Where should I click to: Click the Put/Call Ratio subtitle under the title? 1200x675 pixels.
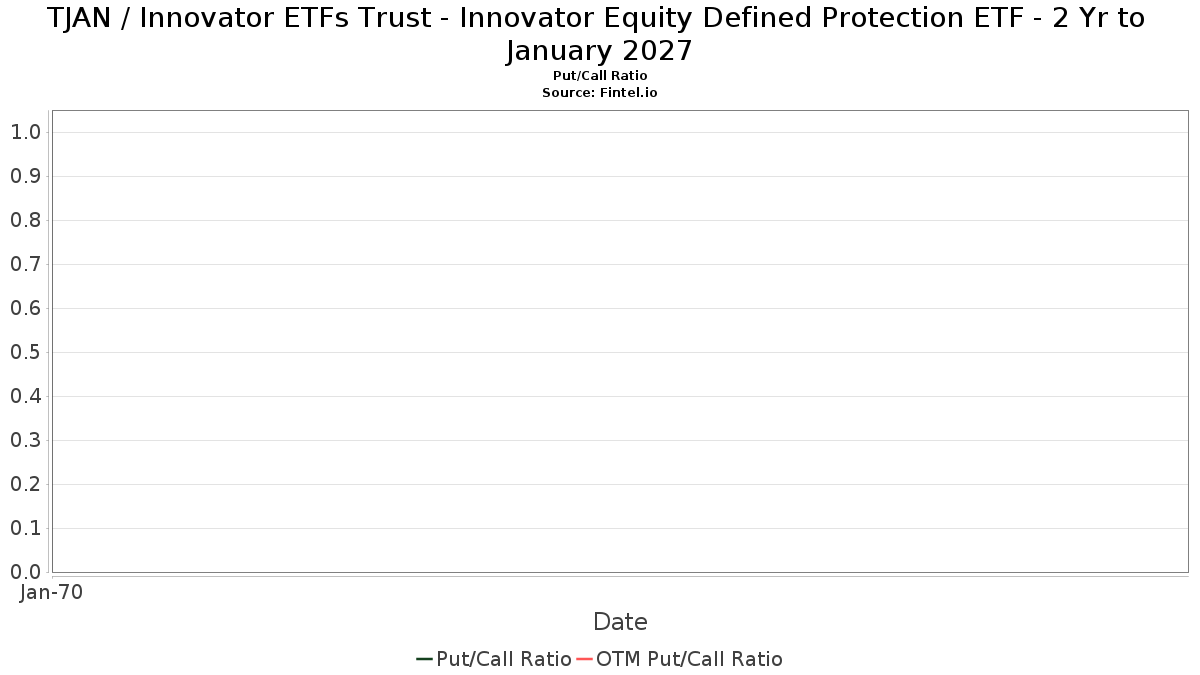coord(600,76)
